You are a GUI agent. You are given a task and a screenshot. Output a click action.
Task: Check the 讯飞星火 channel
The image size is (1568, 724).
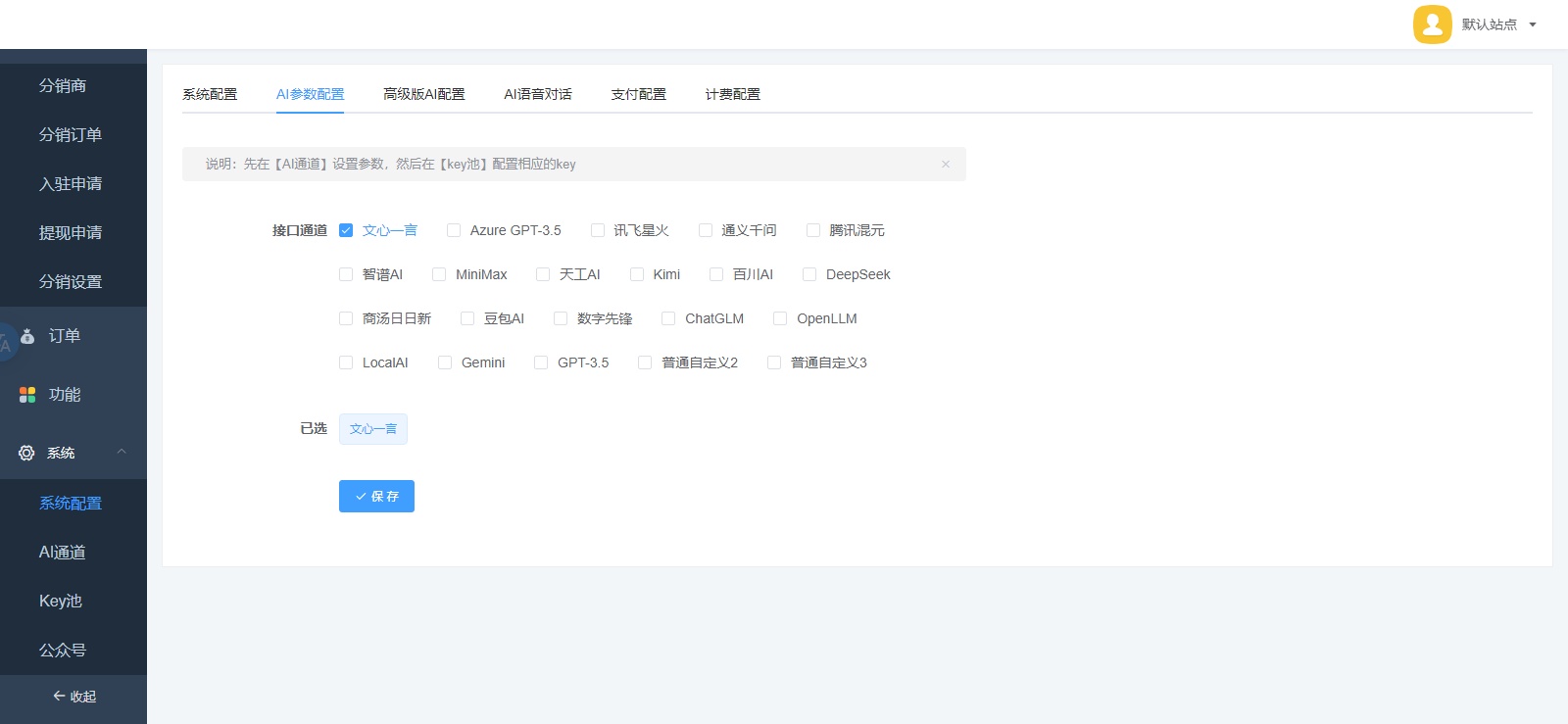(x=598, y=230)
